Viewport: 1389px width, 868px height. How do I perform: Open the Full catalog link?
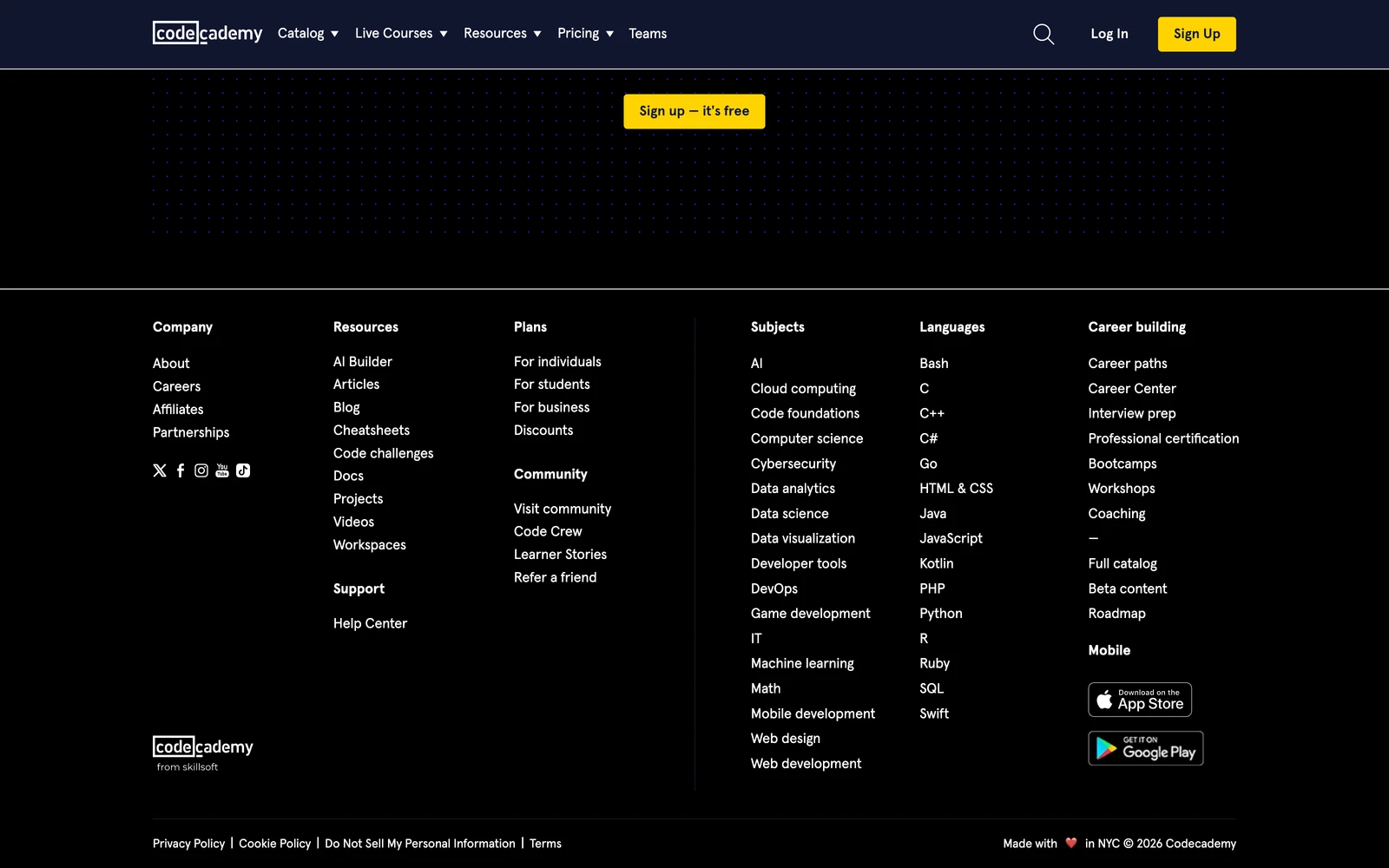(x=1122, y=563)
